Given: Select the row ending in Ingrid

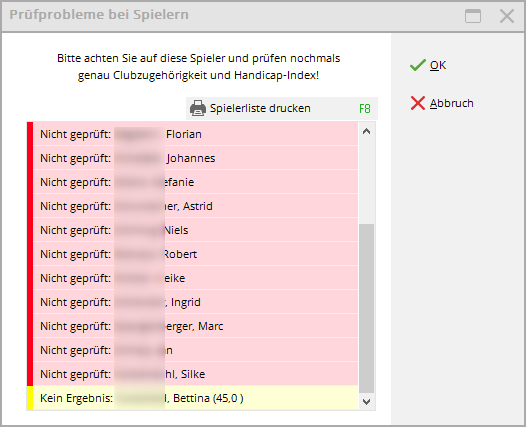Looking at the screenshot, I should point(196,302).
